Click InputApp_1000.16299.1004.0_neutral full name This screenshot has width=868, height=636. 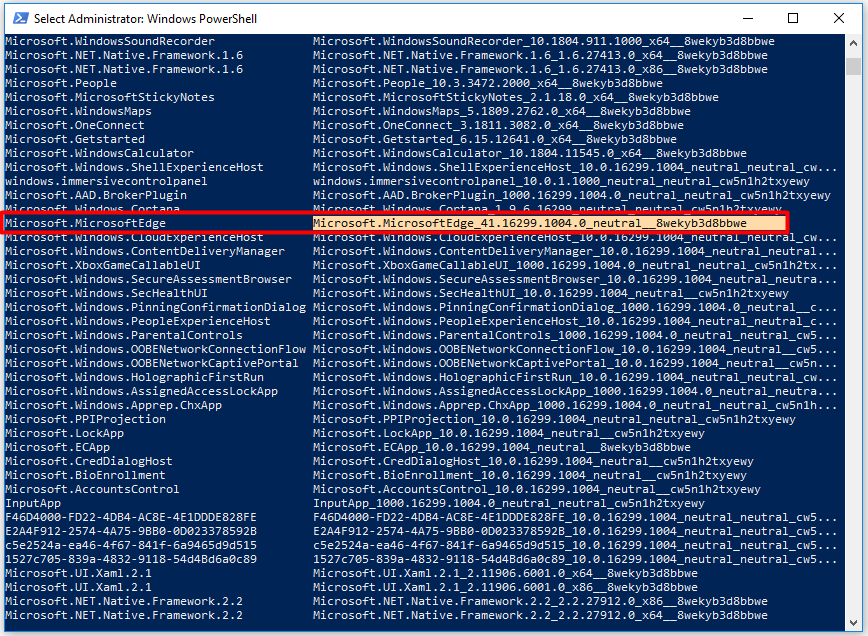tap(509, 503)
